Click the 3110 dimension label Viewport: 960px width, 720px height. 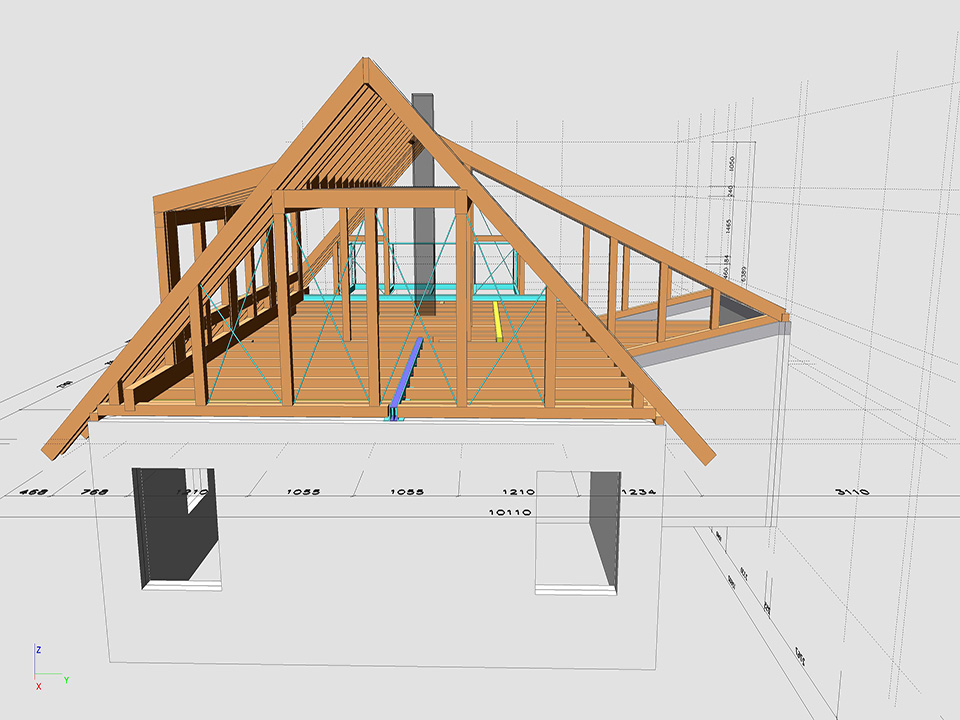tap(853, 492)
